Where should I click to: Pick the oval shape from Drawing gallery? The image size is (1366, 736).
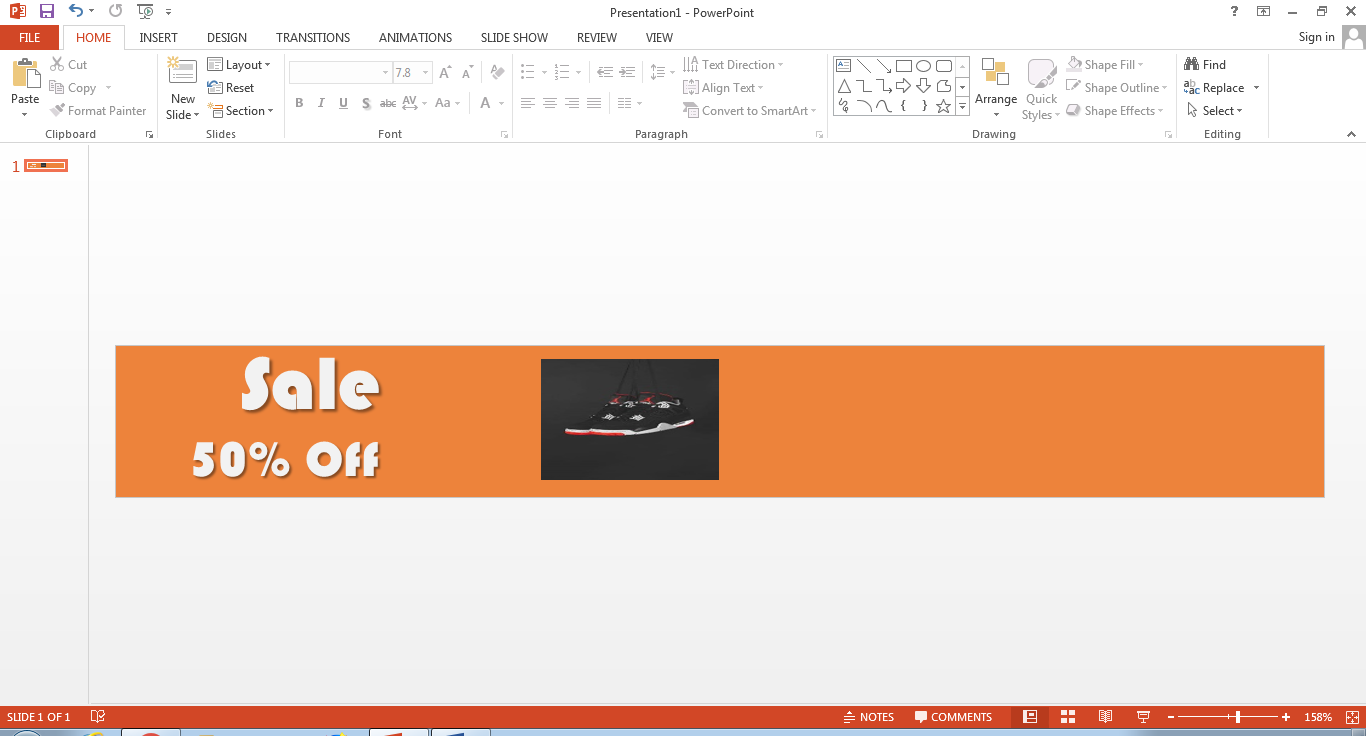(923, 64)
